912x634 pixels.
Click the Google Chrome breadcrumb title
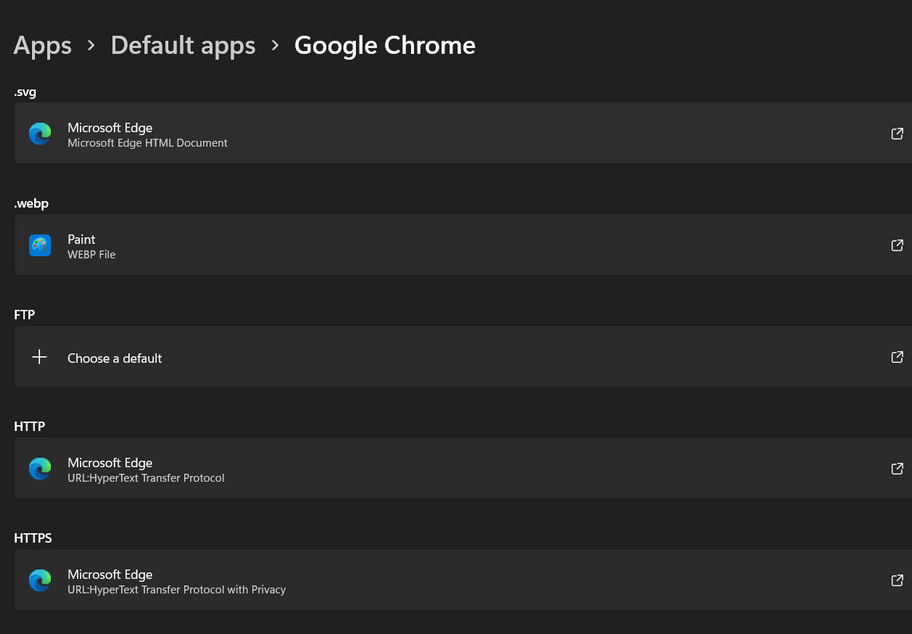click(x=385, y=46)
